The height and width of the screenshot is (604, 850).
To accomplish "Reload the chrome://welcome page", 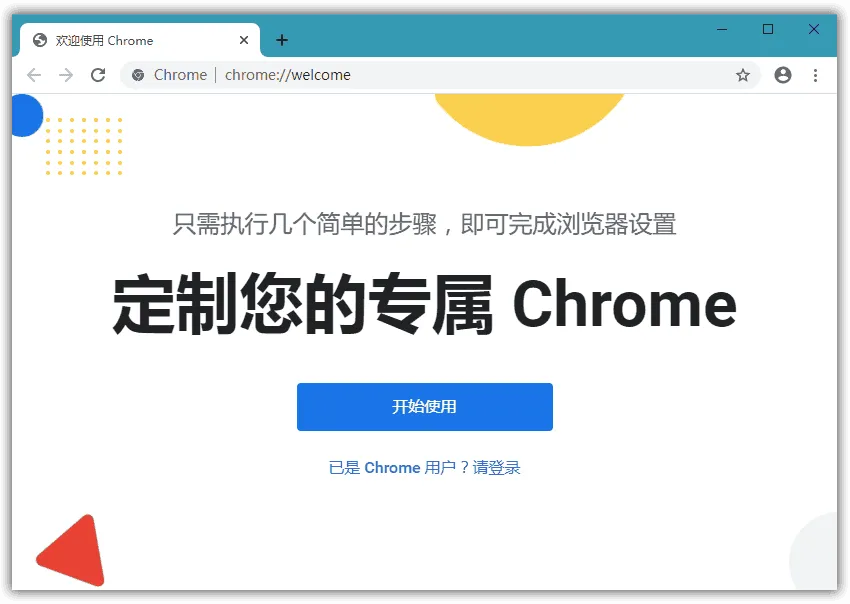I will point(98,75).
